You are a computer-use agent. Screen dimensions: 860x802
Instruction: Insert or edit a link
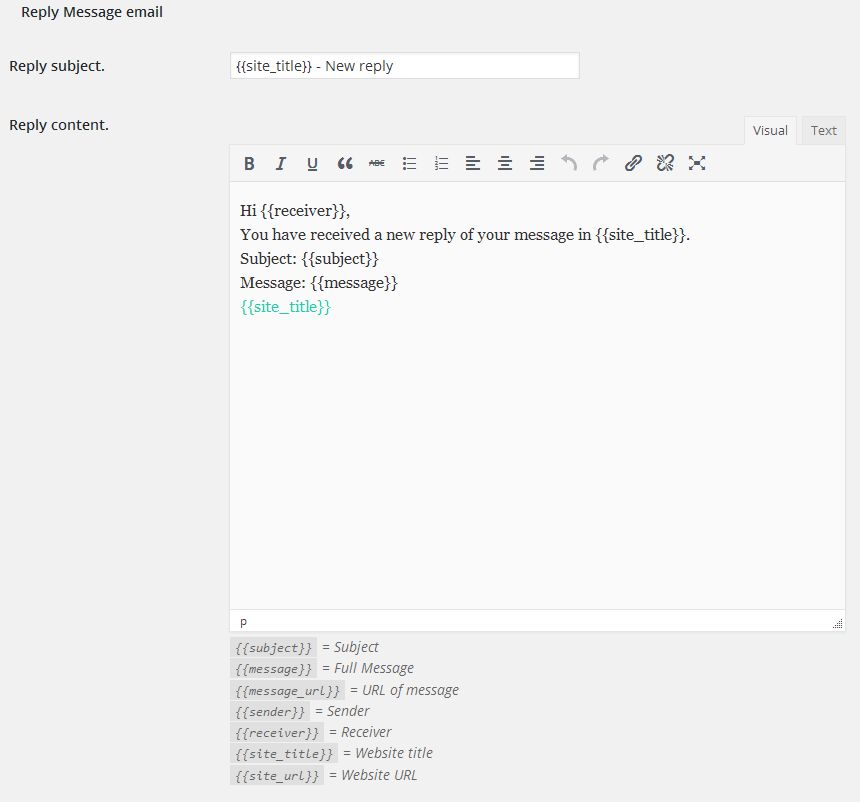633,164
